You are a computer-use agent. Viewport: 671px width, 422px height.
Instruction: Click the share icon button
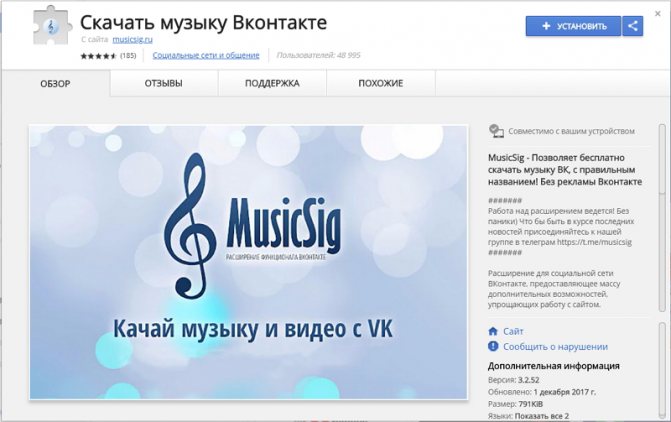coord(632,26)
